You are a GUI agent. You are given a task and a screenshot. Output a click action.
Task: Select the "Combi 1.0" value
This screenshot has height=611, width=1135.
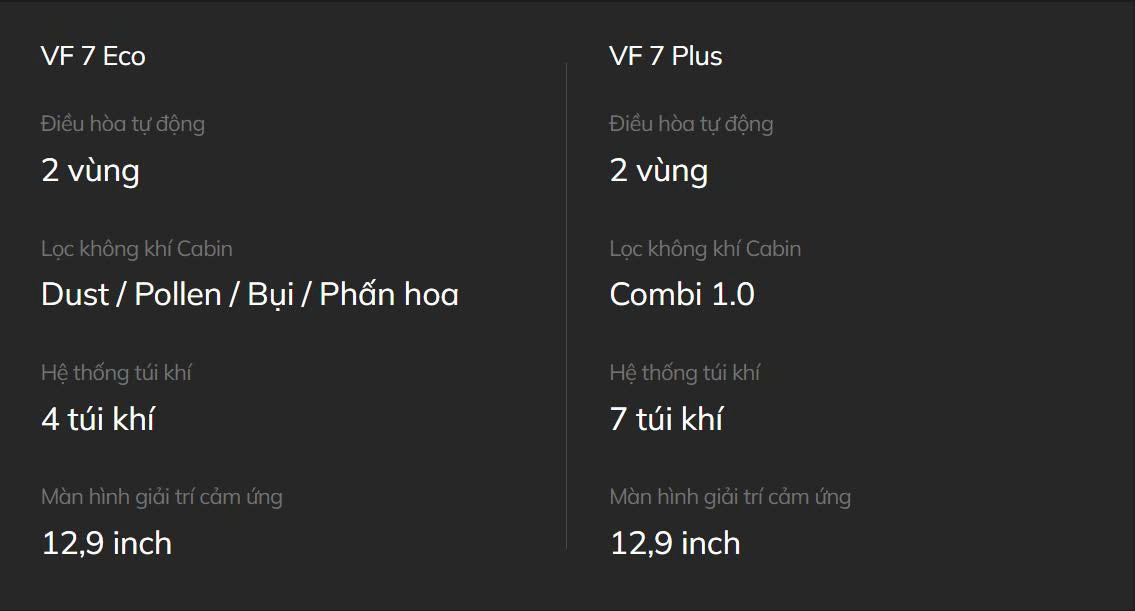(x=682, y=295)
